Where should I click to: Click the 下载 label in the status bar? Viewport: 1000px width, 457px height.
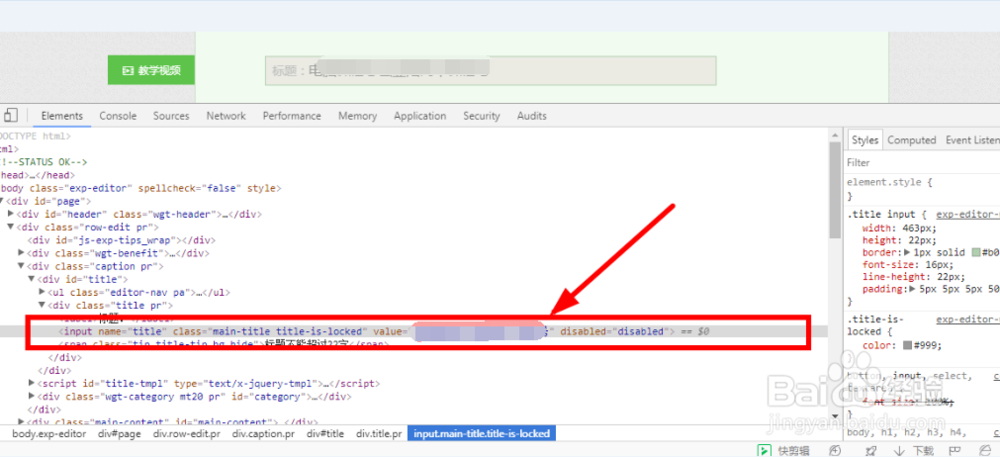point(922,451)
